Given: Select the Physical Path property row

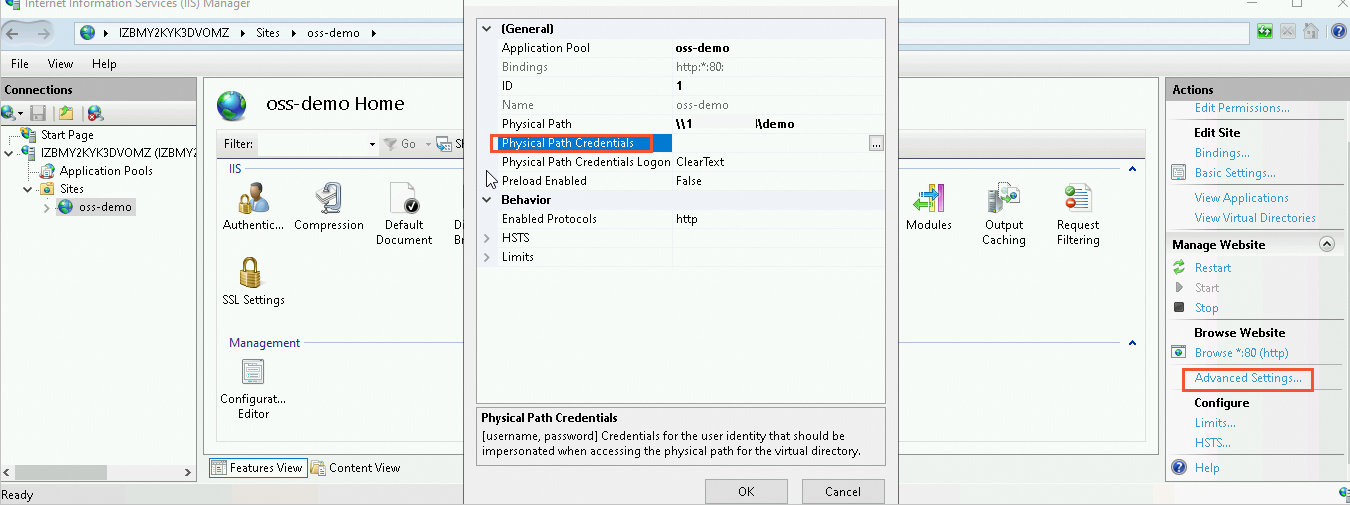Looking at the screenshot, I should (682, 124).
